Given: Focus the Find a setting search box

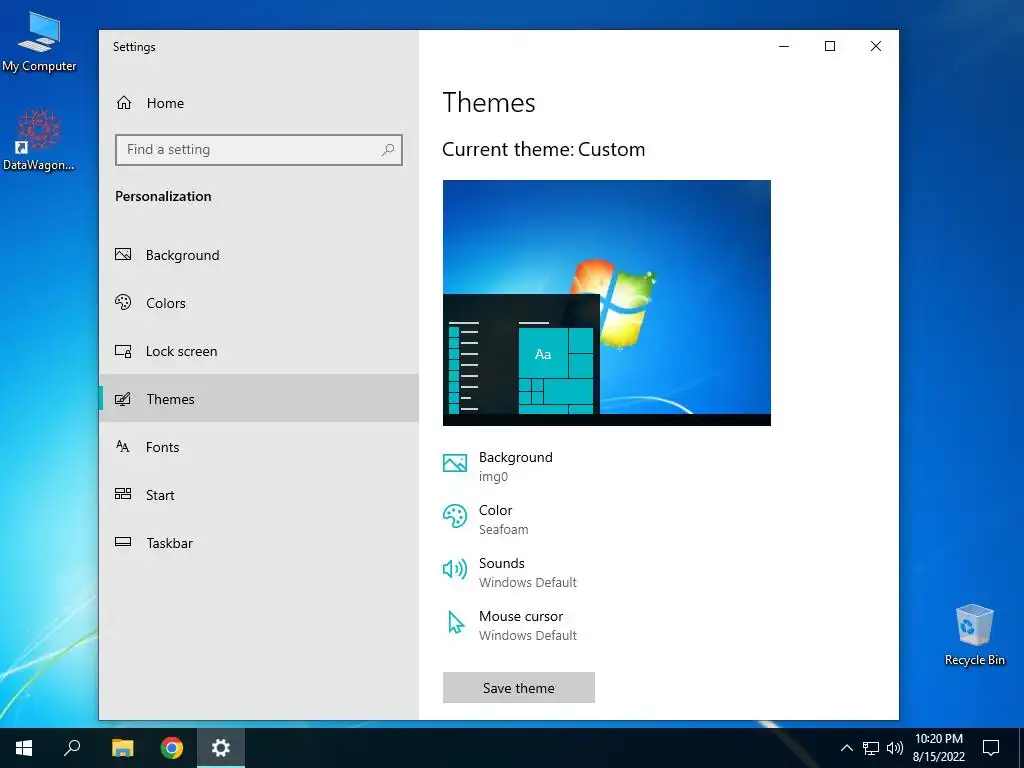Looking at the screenshot, I should (259, 150).
